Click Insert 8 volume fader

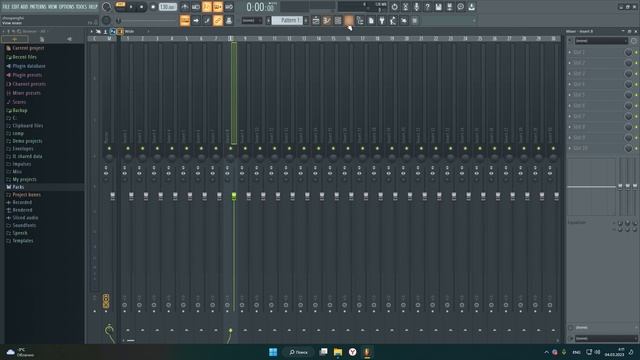click(234, 196)
